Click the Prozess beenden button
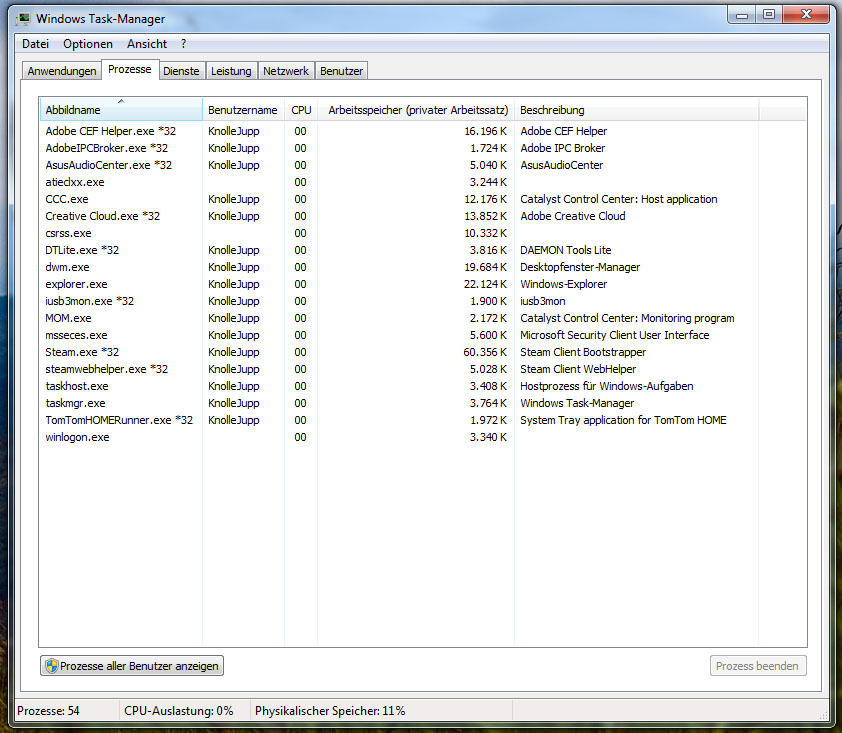Image resolution: width=842 pixels, height=733 pixels. [x=758, y=666]
